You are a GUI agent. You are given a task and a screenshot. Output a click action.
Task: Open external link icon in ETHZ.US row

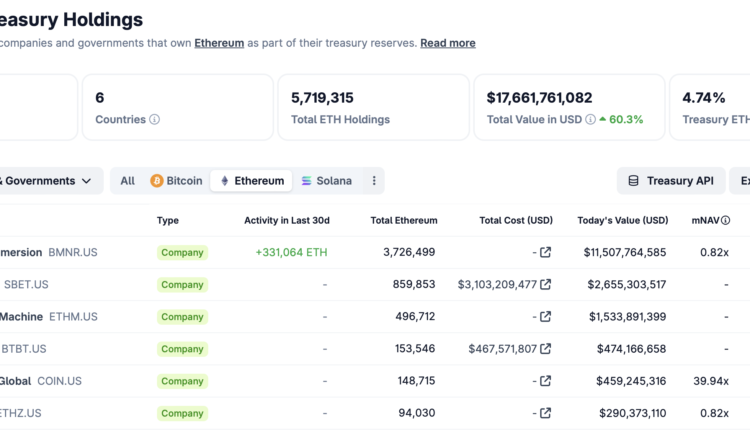(x=545, y=413)
